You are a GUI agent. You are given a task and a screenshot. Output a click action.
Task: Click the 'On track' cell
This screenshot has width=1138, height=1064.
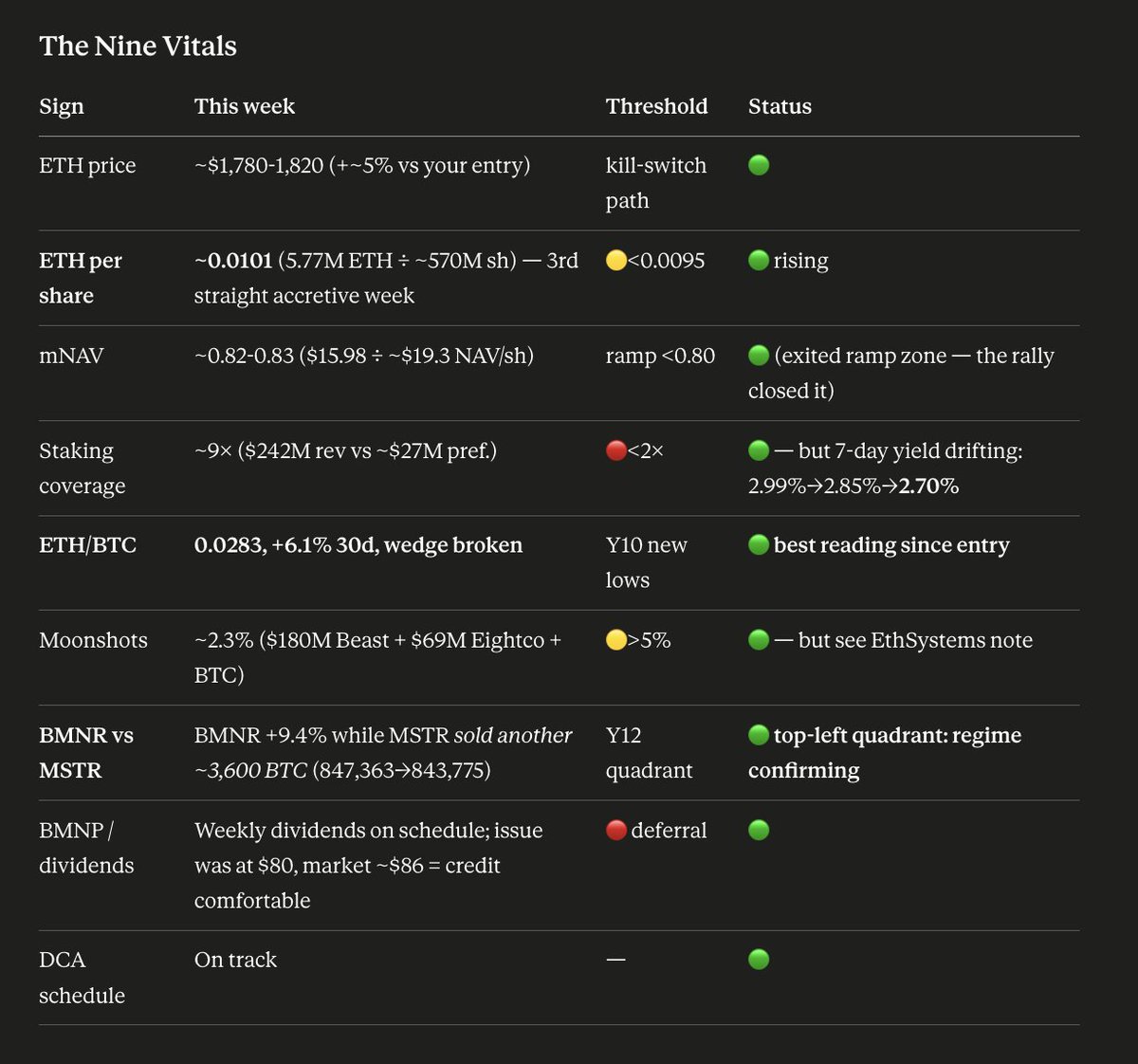[235, 960]
